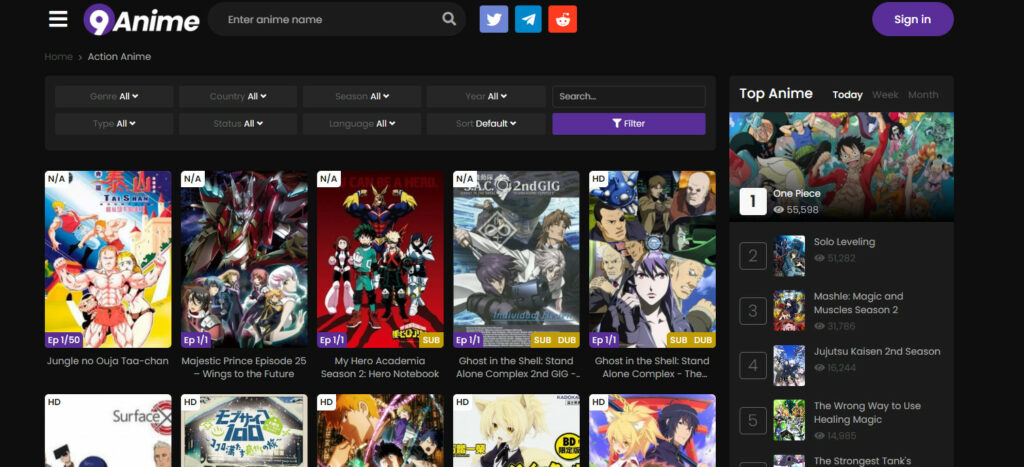Open Ghost in the Shell 2nd GIG poster
1024x467 pixels.
pyautogui.click(x=516, y=259)
